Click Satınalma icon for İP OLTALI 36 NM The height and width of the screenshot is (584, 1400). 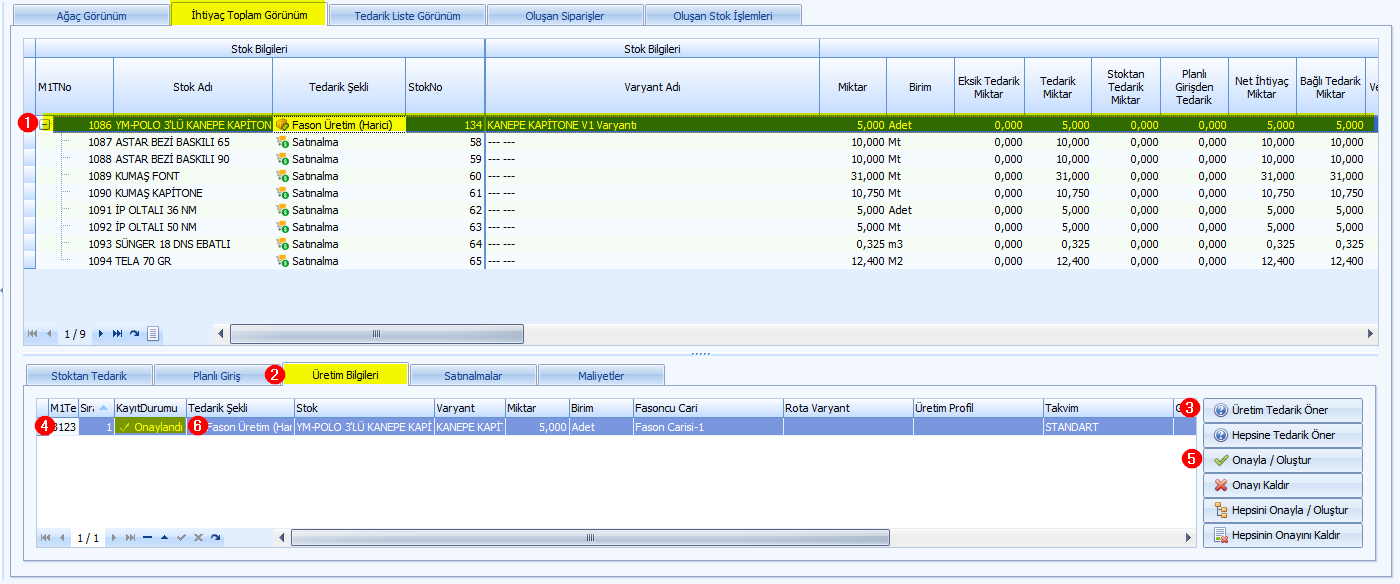point(283,210)
